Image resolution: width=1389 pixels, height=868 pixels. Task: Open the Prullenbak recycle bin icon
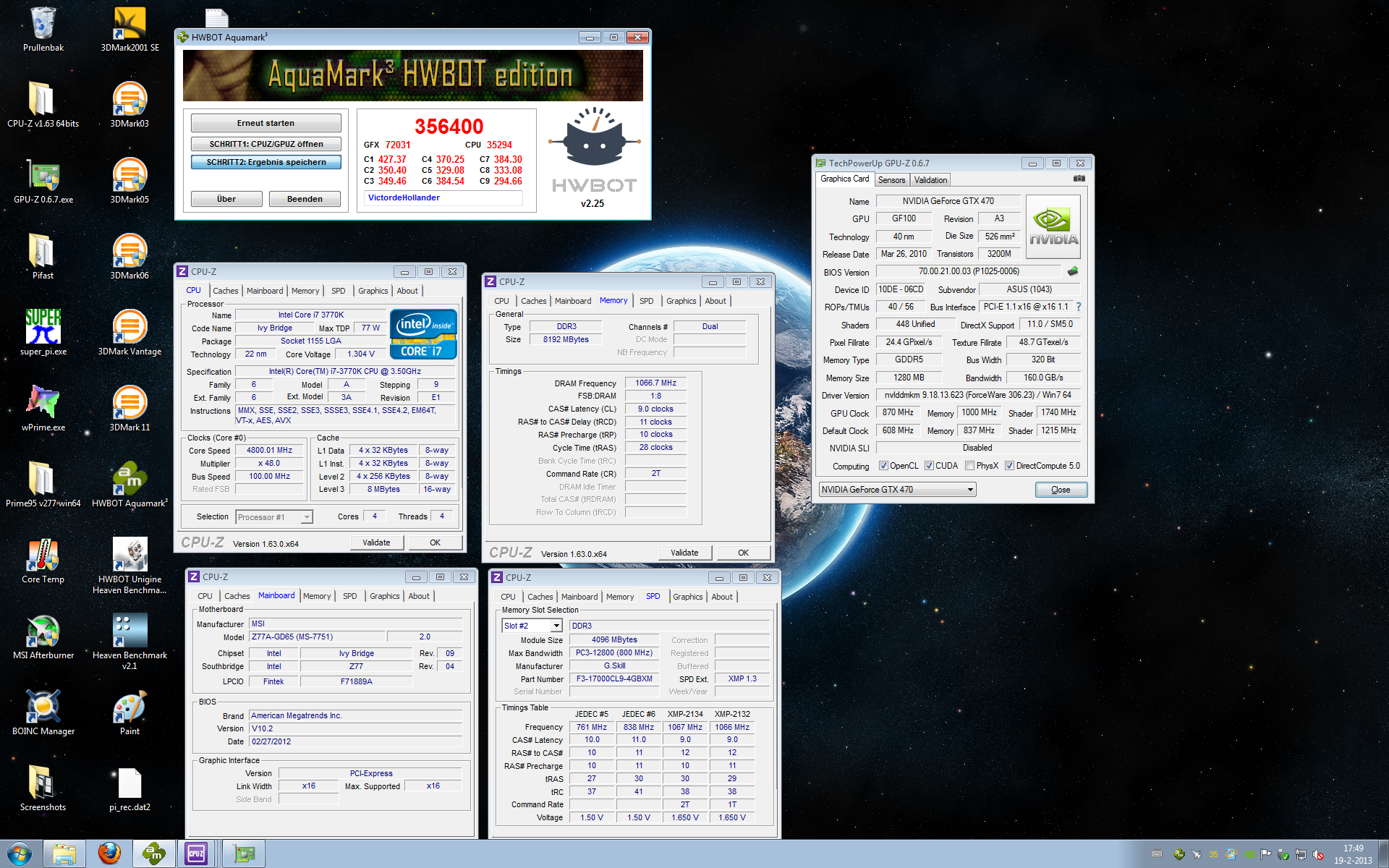(43, 29)
